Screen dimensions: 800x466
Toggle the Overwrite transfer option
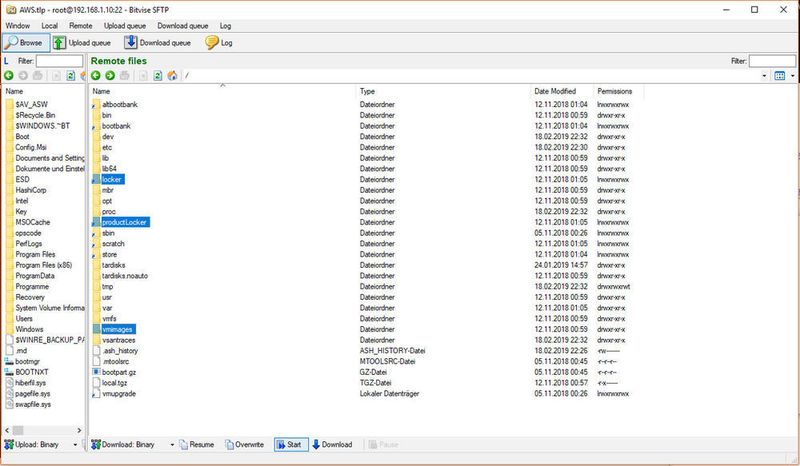point(244,445)
